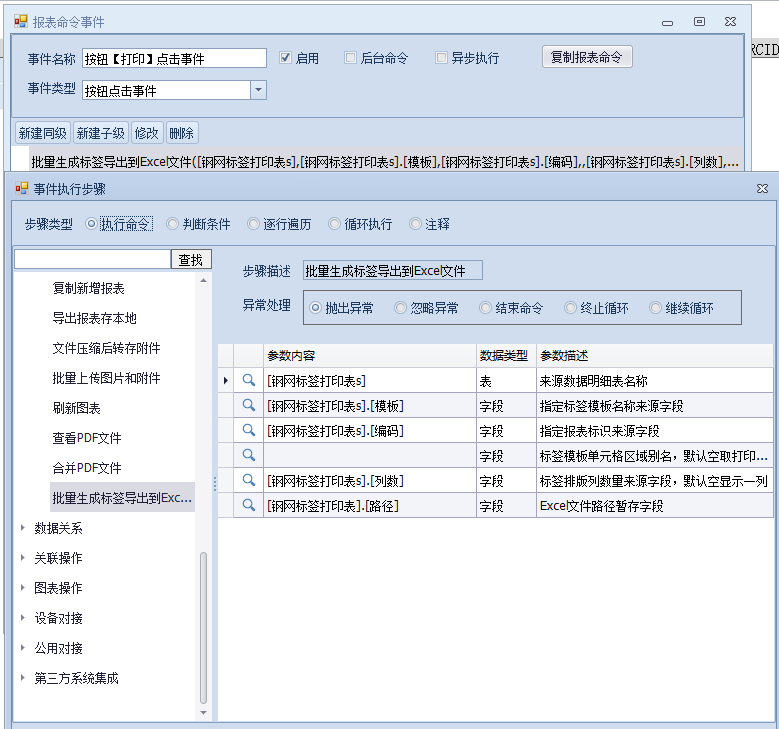Image resolution: width=779 pixels, height=729 pixels.
Task: Click the magnifier icon in the [列数] row
Action: (249, 480)
